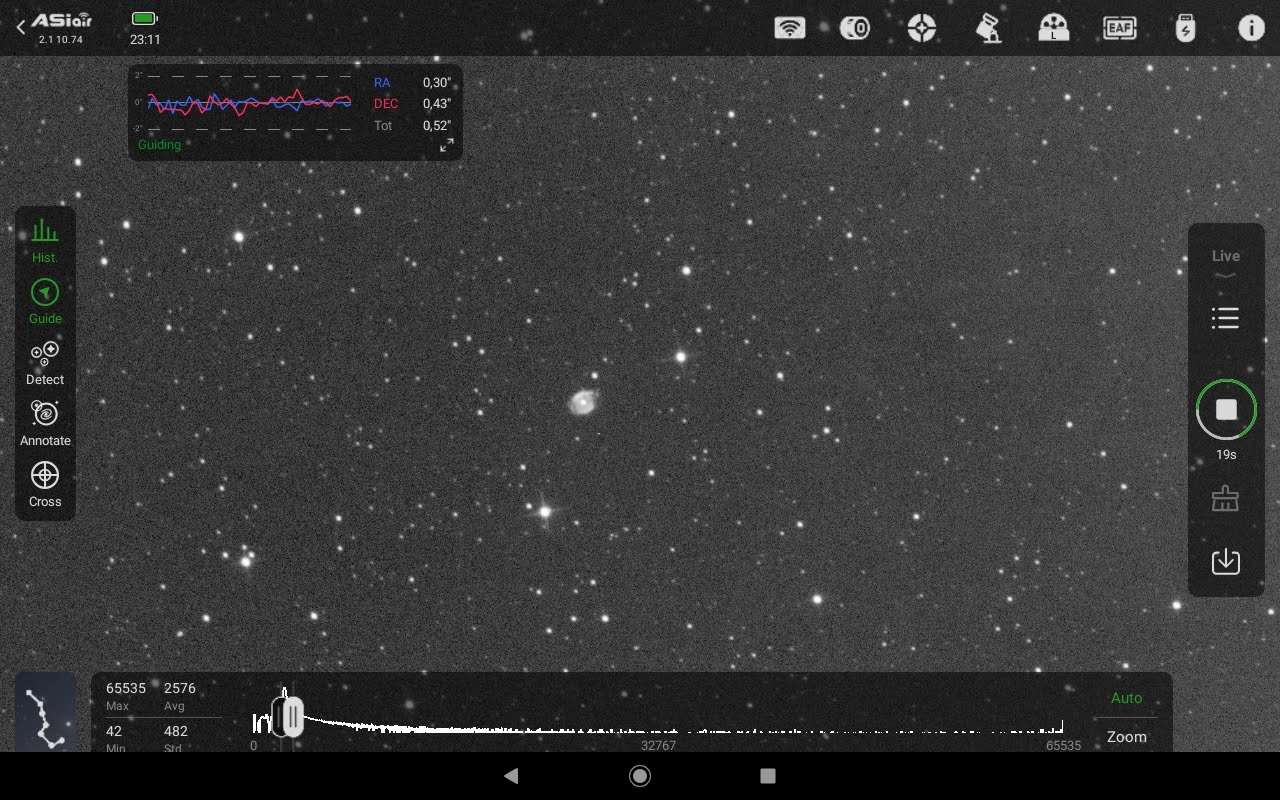Enable Annotate for the current image

[x=45, y=421]
